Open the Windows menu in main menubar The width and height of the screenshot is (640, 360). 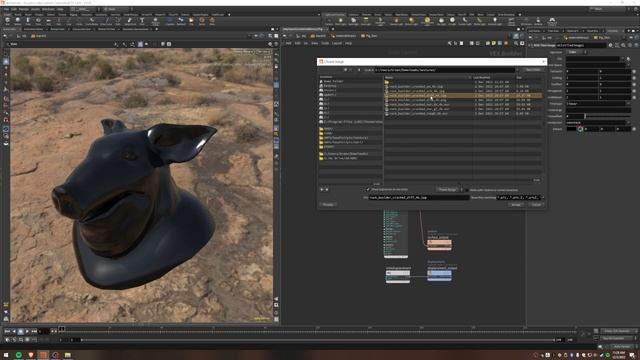[x=48, y=9]
